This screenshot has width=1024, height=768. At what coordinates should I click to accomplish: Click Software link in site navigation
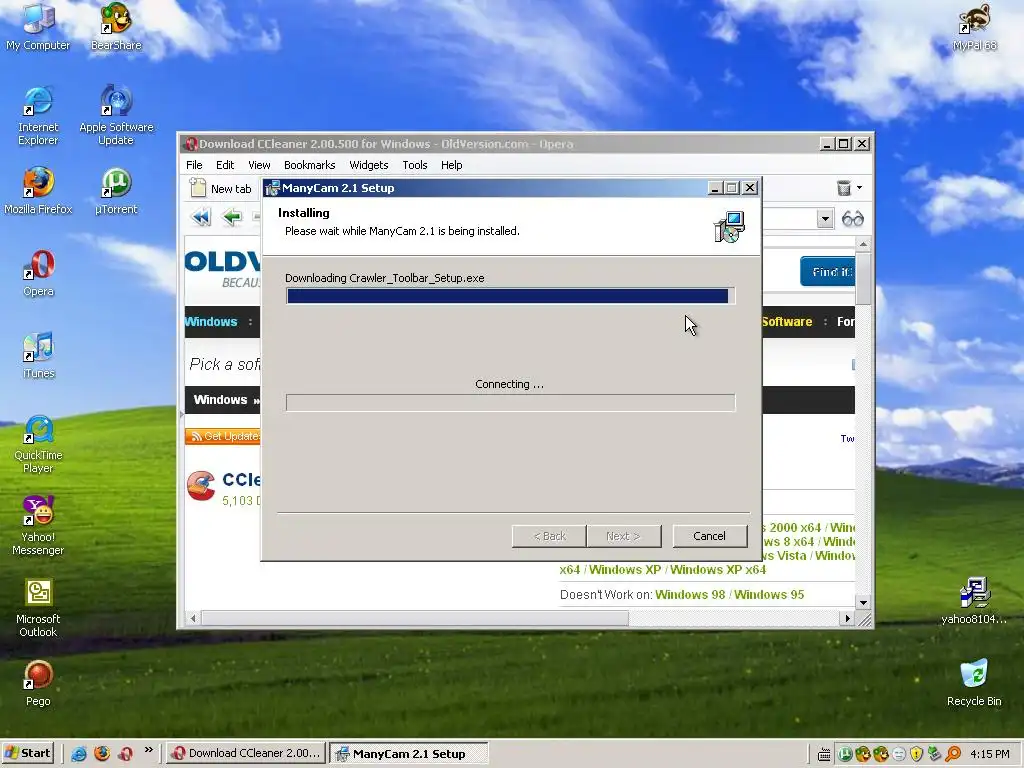pos(787,321)
